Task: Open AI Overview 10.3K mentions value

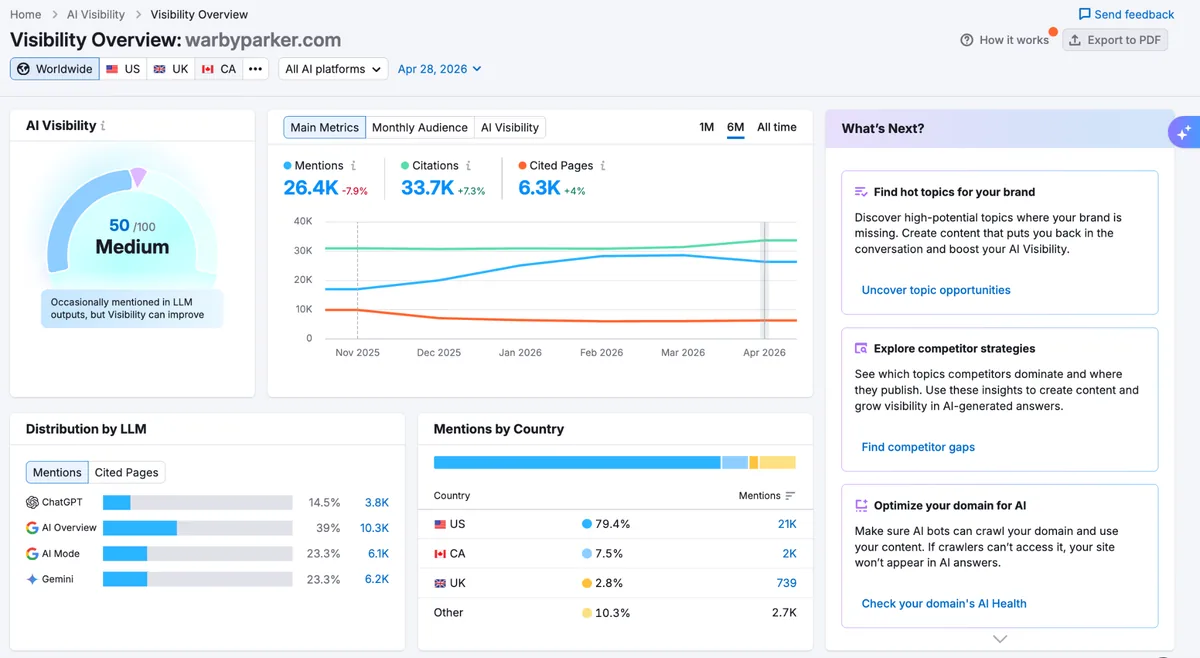Action: 374,528
